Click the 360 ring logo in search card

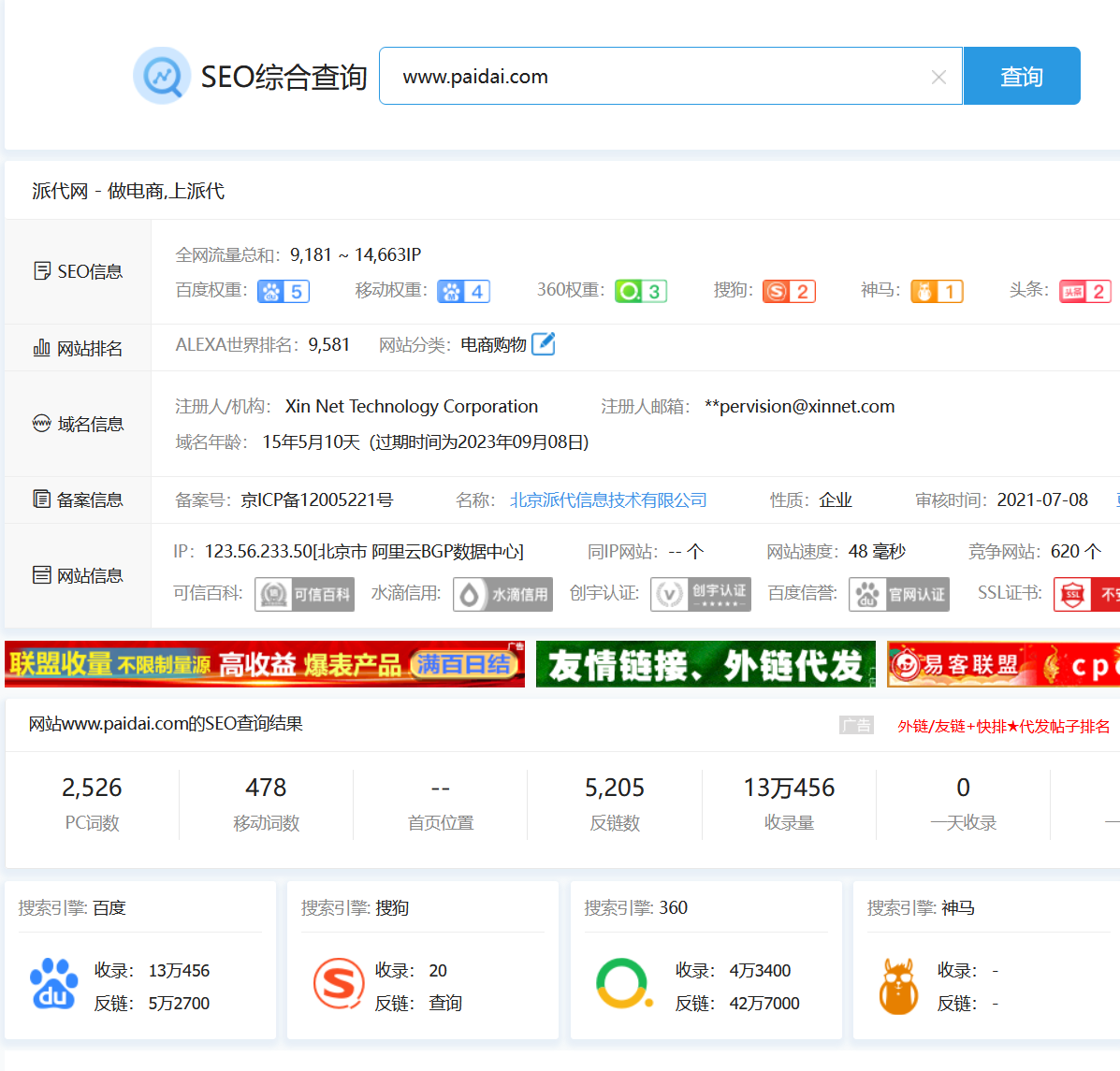(623, 983)
